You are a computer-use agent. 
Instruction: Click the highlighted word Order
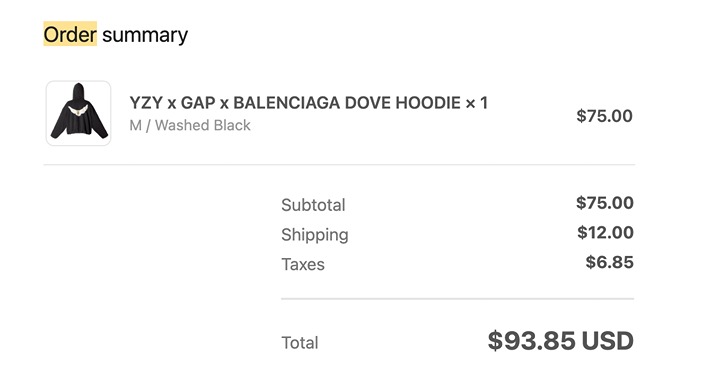point(70,34)
